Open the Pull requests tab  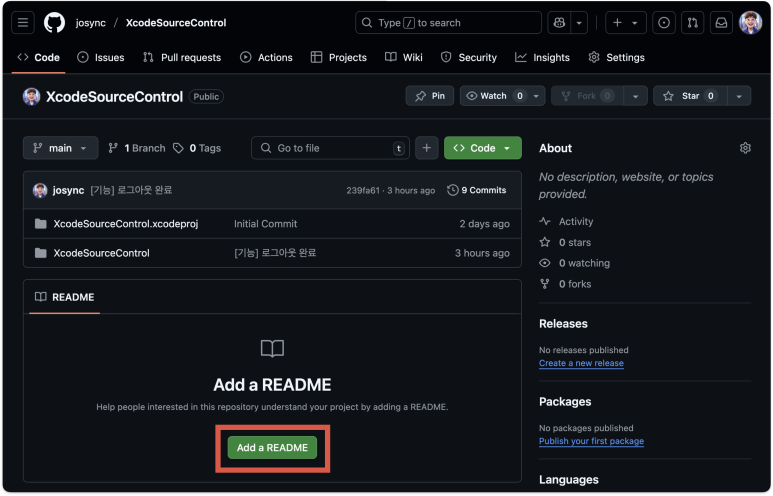(x=182, y=57)
